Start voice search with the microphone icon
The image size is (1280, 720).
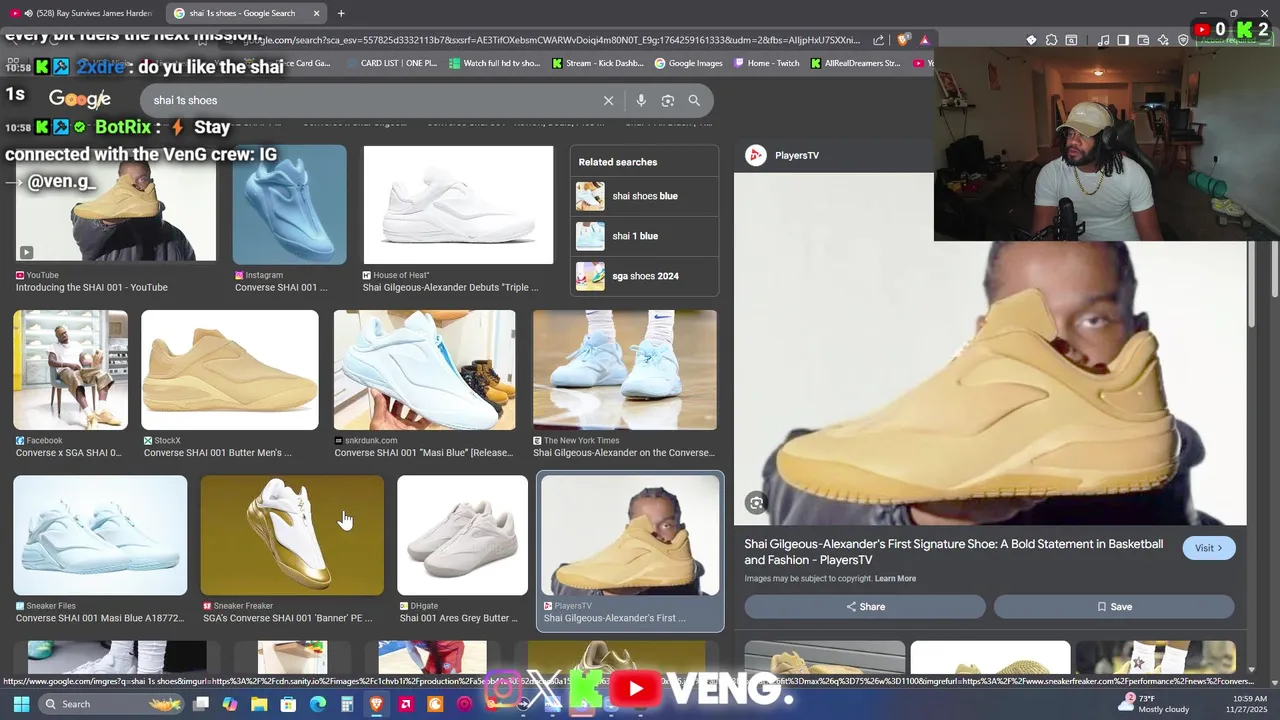pyautogui.click(x=641, y=100)
